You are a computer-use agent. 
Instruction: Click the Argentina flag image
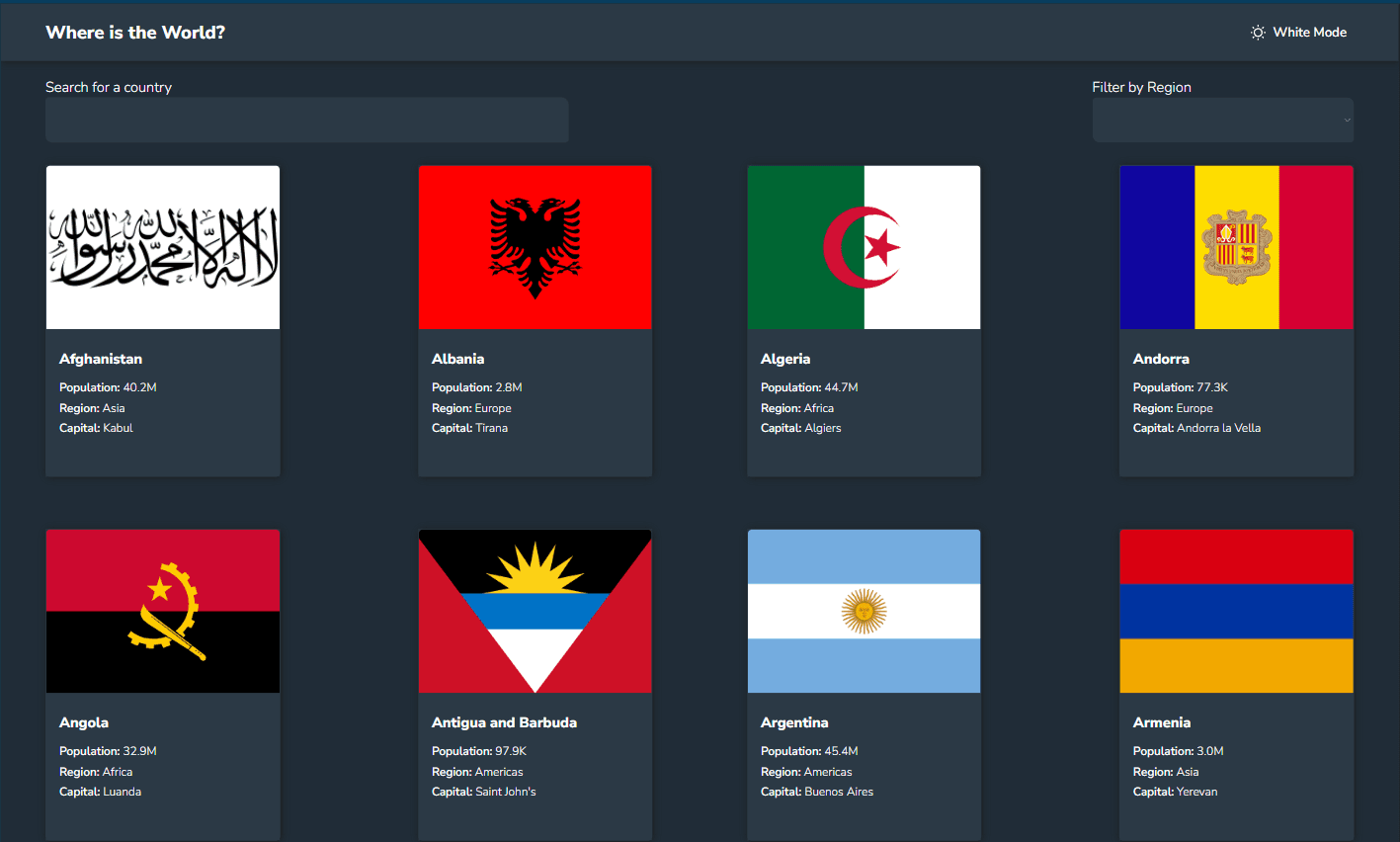click(x=864, y=611)
